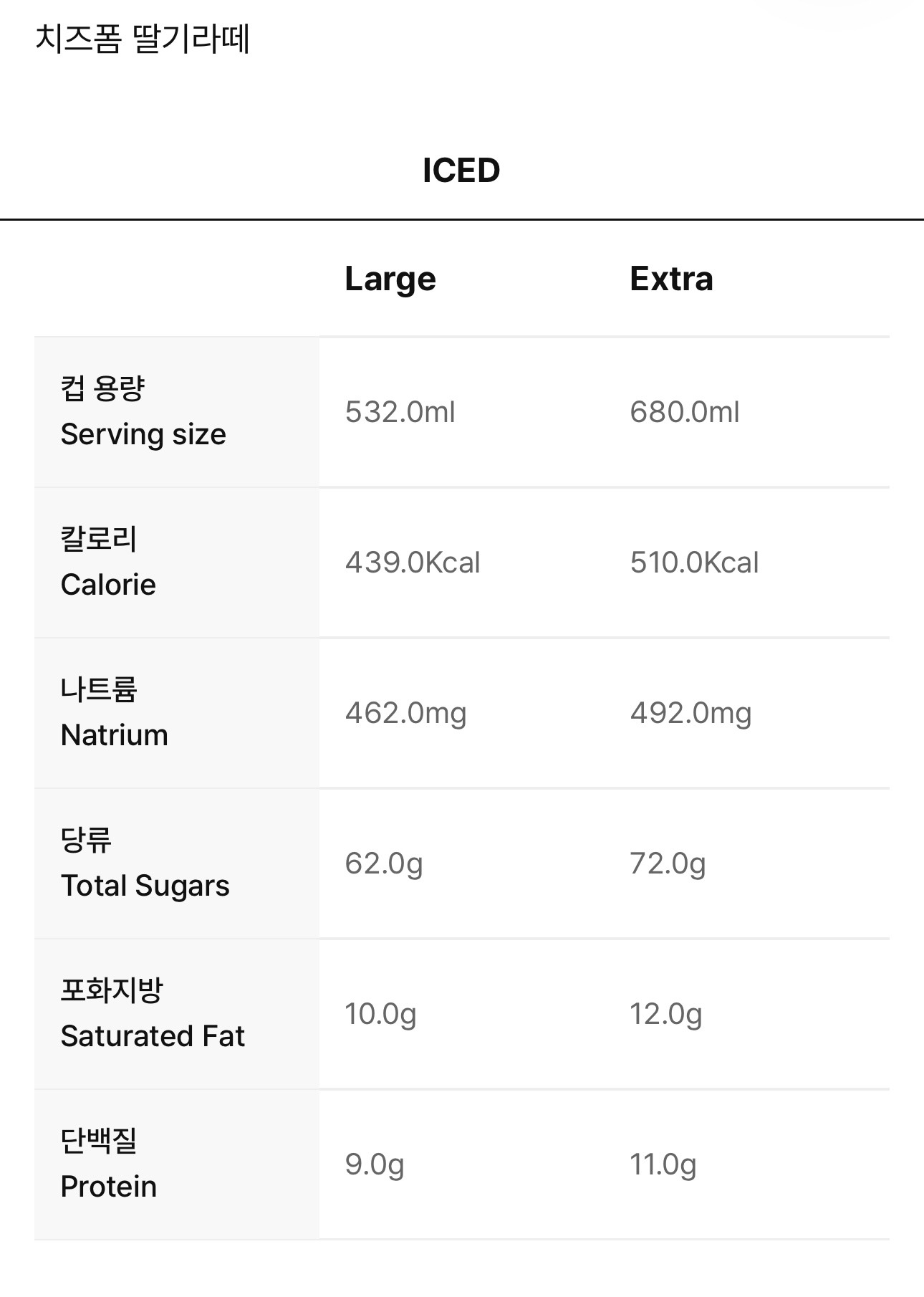Click the 72.0g total sugars value

[668, 864]
